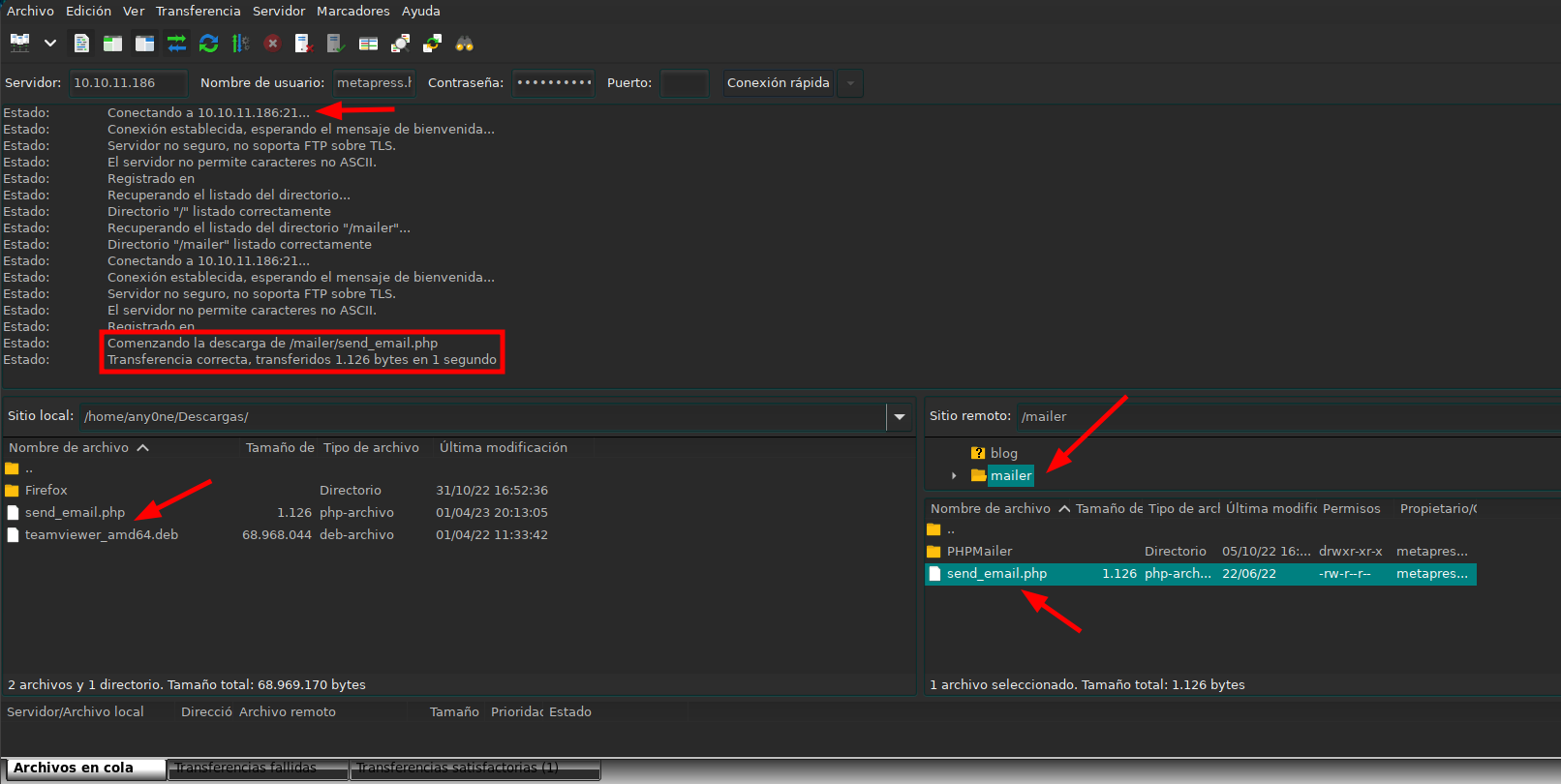
Task: Switch to Transferencias satisfactorias tab
Action: pyautogui.click(x=474, y=769)
